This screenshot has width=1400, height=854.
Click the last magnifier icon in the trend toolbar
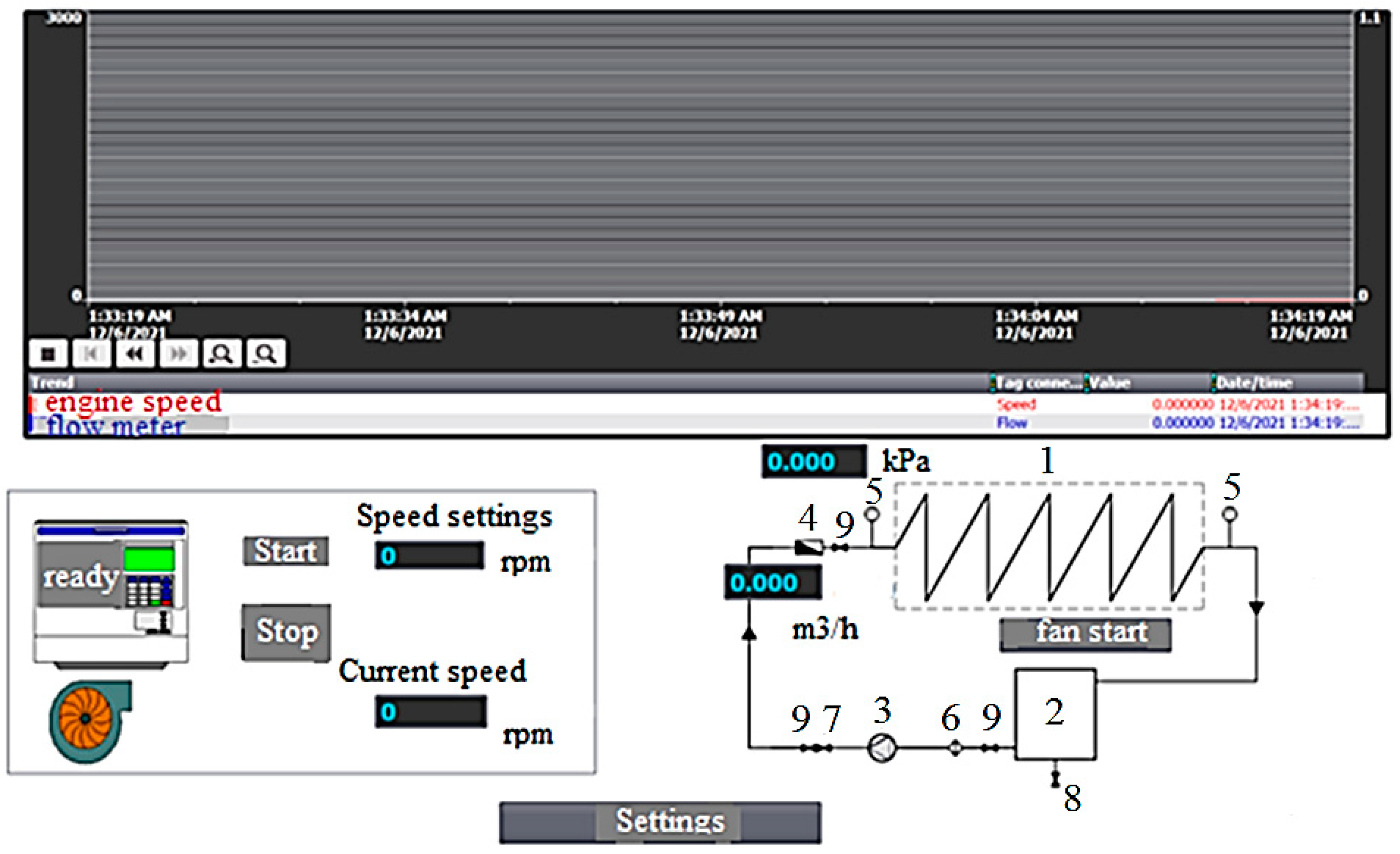(266, 354)
